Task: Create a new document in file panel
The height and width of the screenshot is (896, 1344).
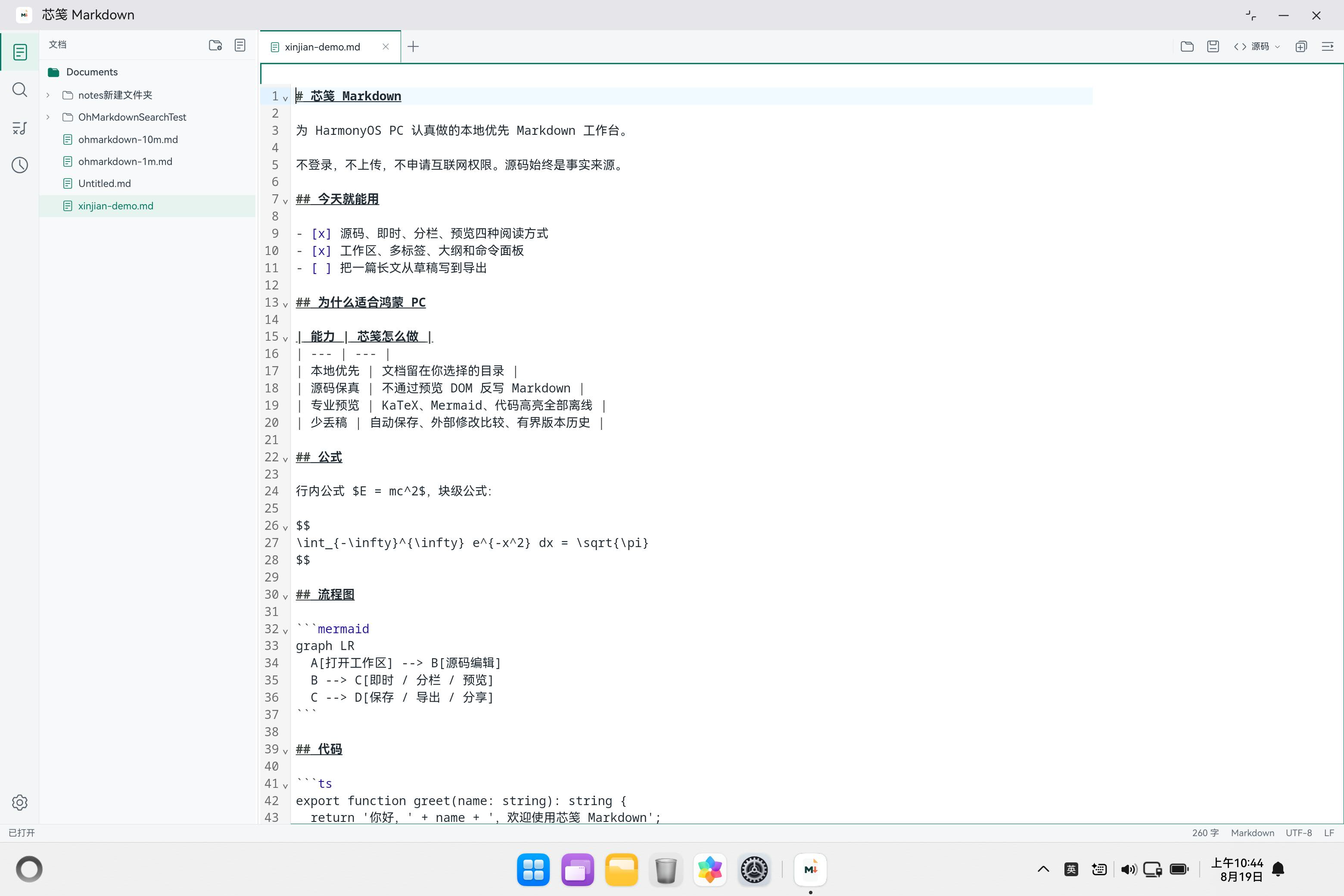Action: 240,45
